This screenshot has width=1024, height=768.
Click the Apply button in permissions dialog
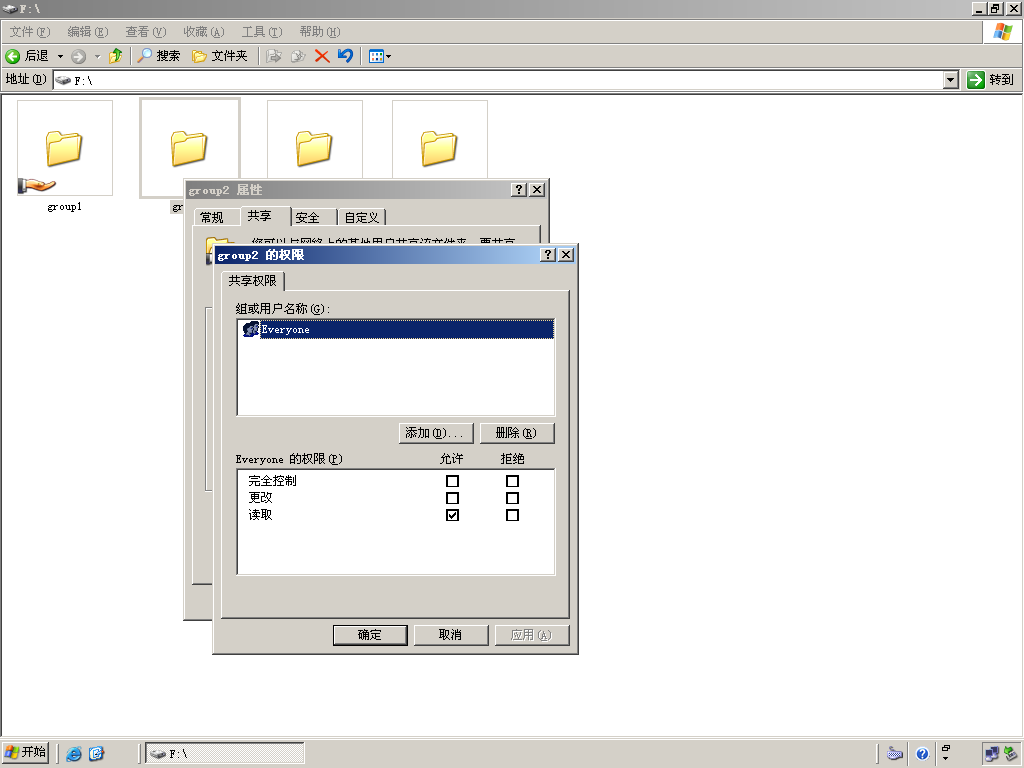tap(532, 635)
